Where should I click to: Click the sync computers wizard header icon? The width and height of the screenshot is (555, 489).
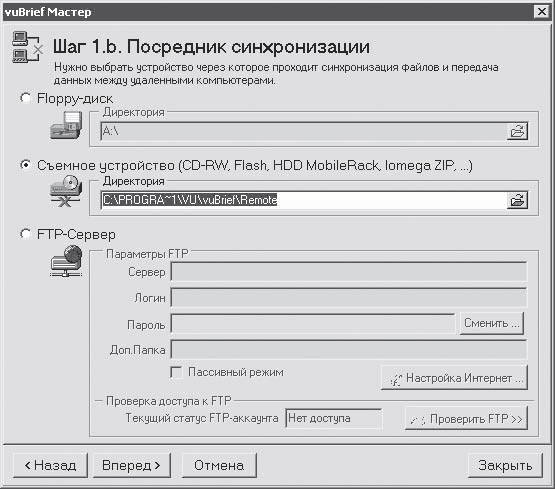point(27,47)
